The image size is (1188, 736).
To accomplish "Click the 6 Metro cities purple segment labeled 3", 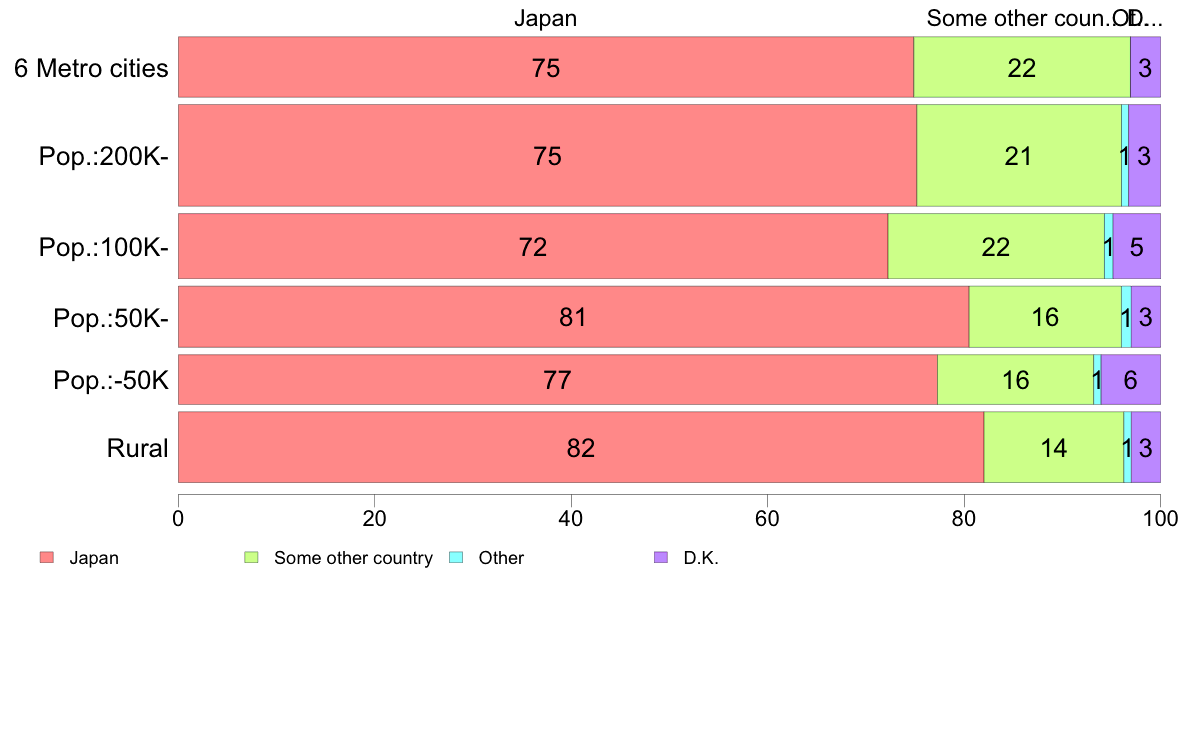I will [x=1146, y=67].
